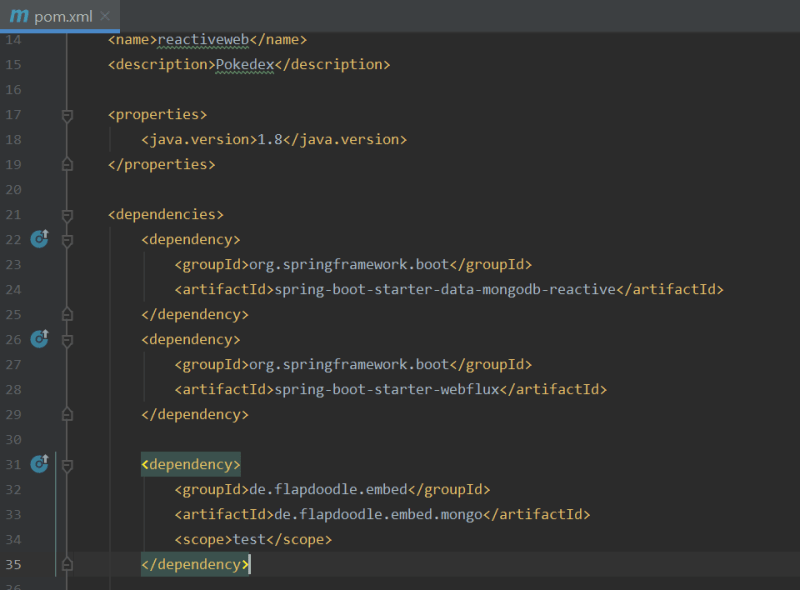800x590 pixels.
Task: Click the gutter icon beside the flapdoodle dependency
Action: coord(39,464)
